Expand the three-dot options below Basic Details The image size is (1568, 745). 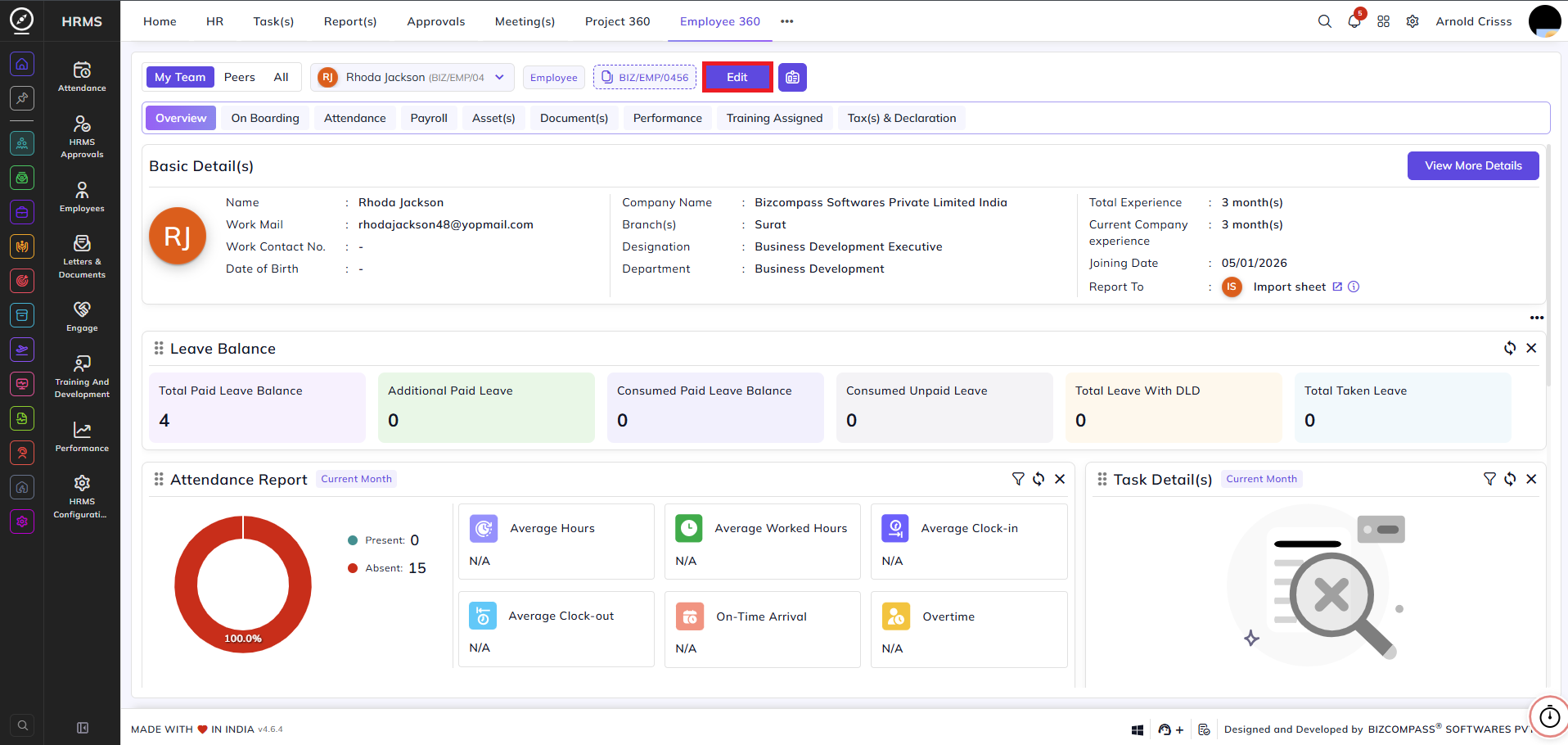click(1537, 318)
